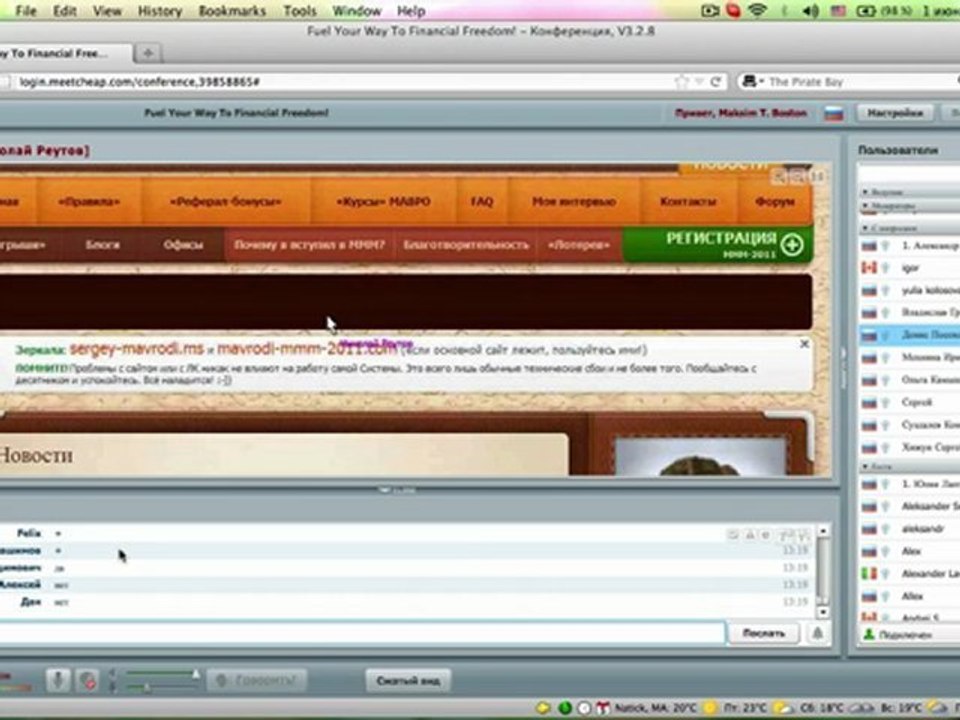Click the red icon in macOS menu bar
This screenshot has height=720, width=960.
733,10
